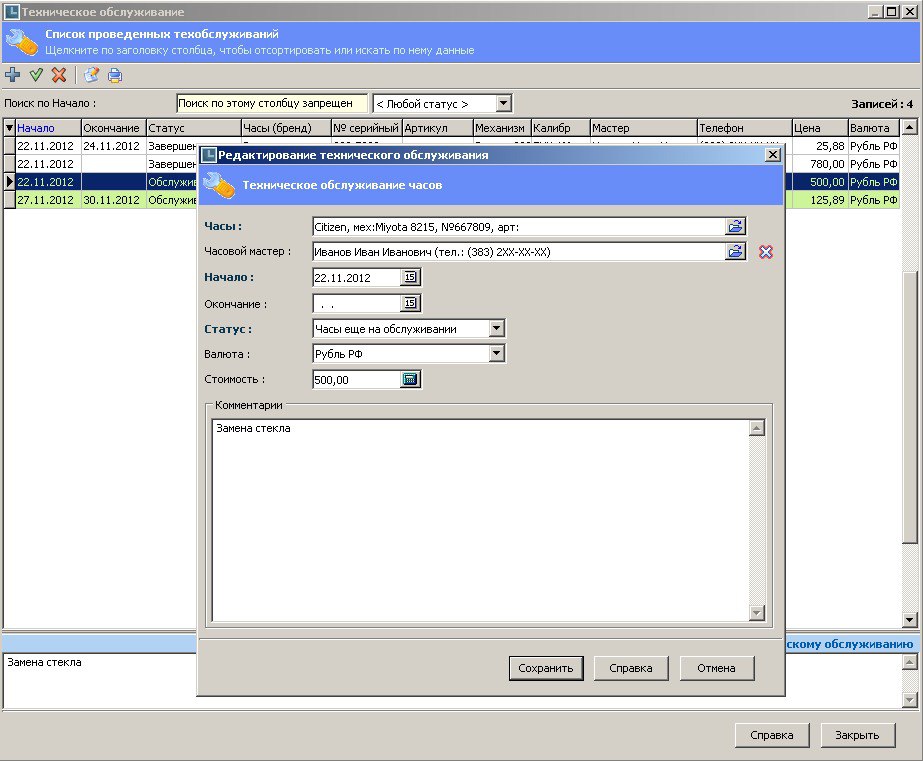923x761 pixels.
Task: Click the printer icon in toolbar
Action: (115, 75)
